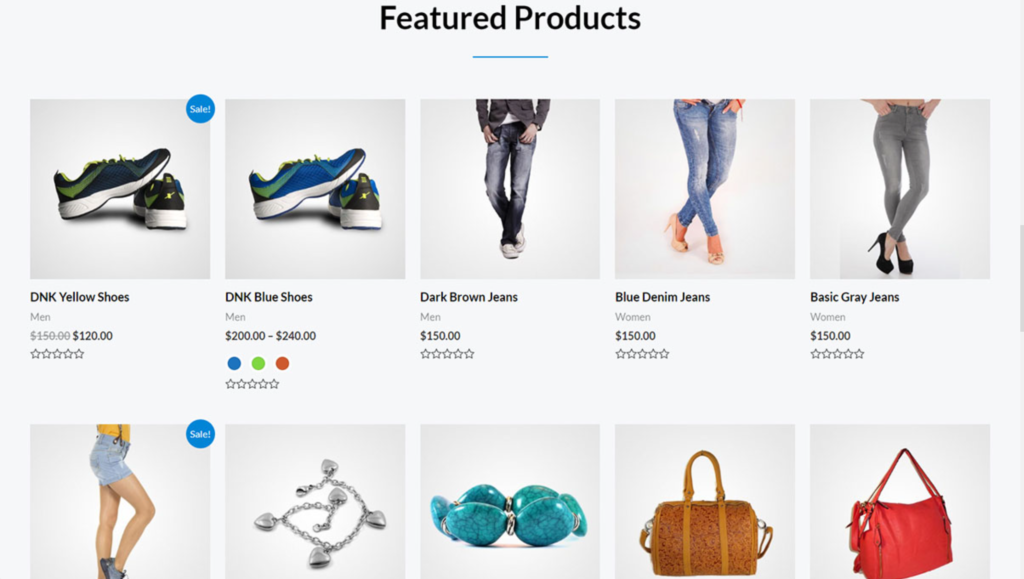The width and height of the screenshot is (1024, 579).
Task: Click the red handbag product image
Action: (x=900, y=501)
